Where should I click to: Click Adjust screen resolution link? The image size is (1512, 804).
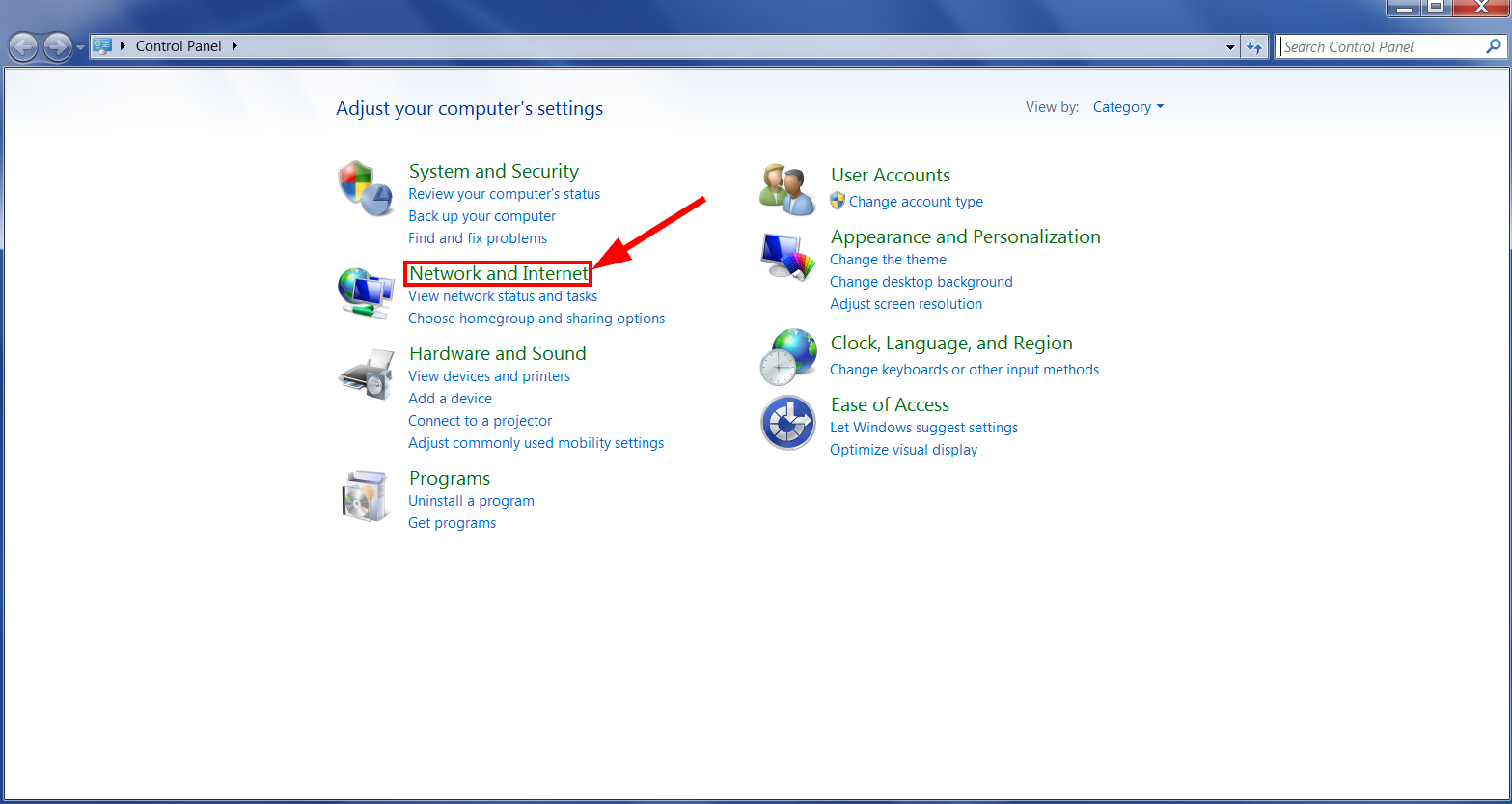click(x=905, y=304)
